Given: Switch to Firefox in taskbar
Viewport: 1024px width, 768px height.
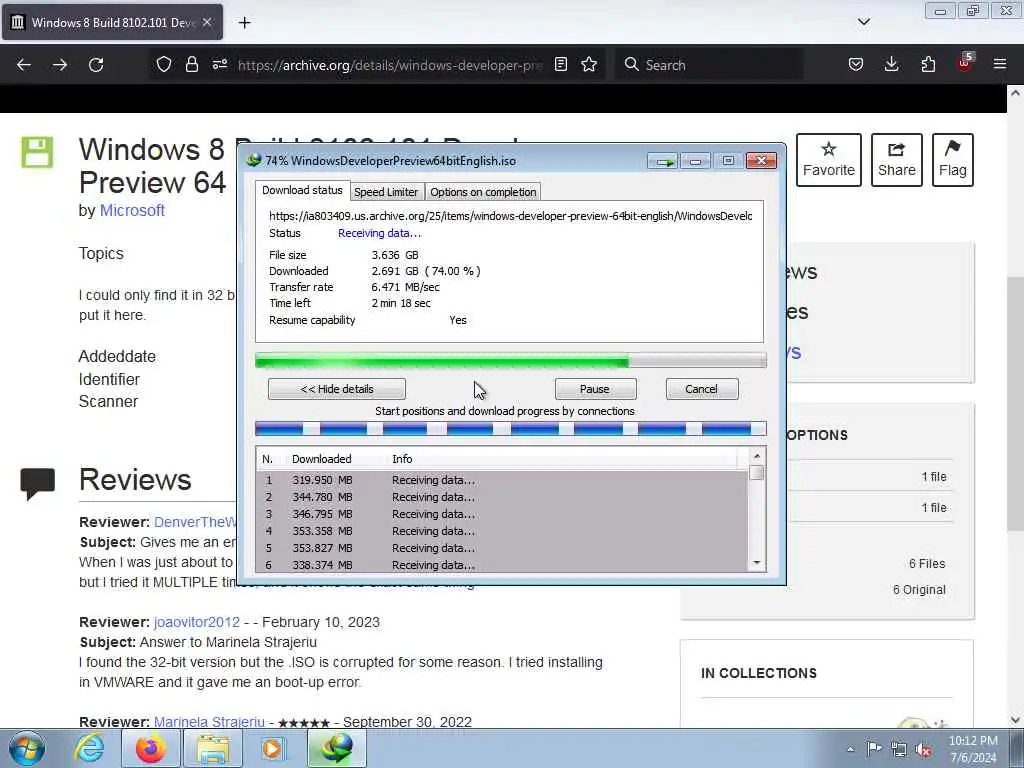Looking at the screenshot, I should tap(151, 748).
